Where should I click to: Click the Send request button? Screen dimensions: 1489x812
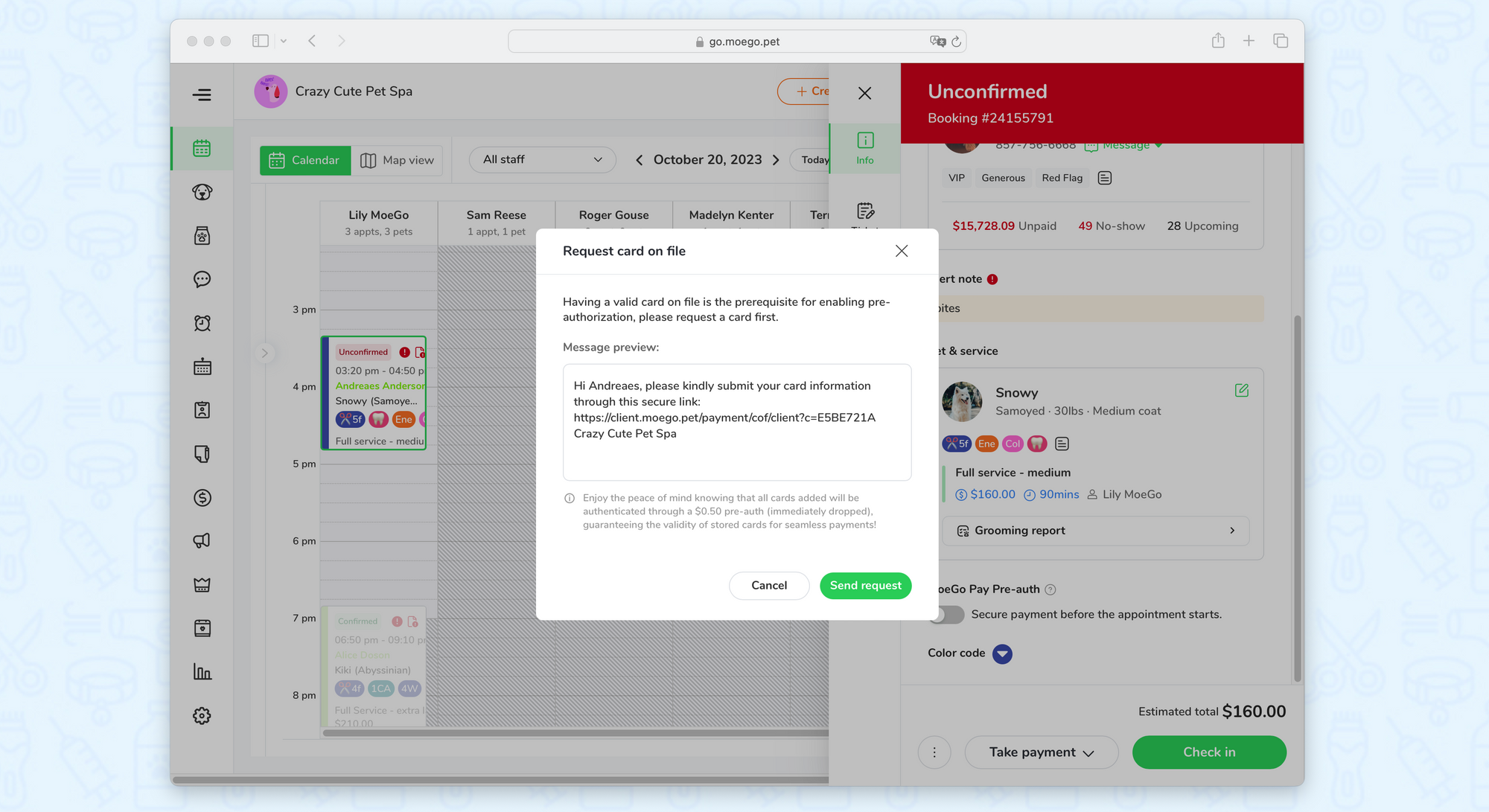click(x=865, y=586)
